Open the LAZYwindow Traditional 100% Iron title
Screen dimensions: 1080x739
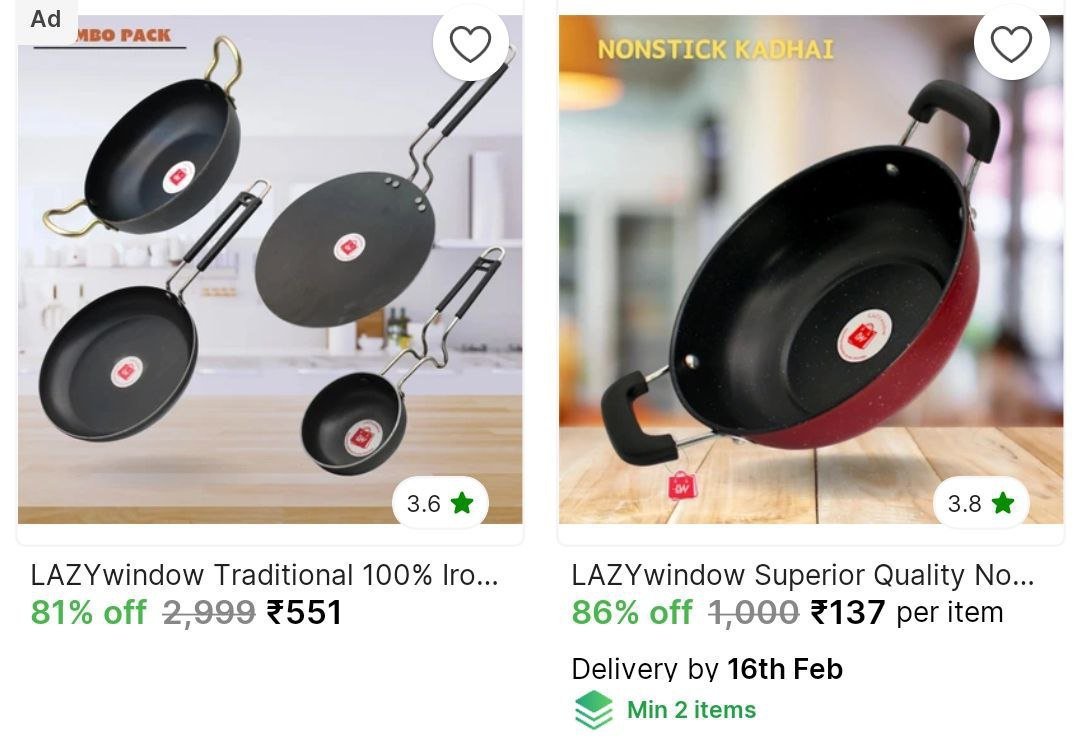pyautogui.click(x=264, y=575)
